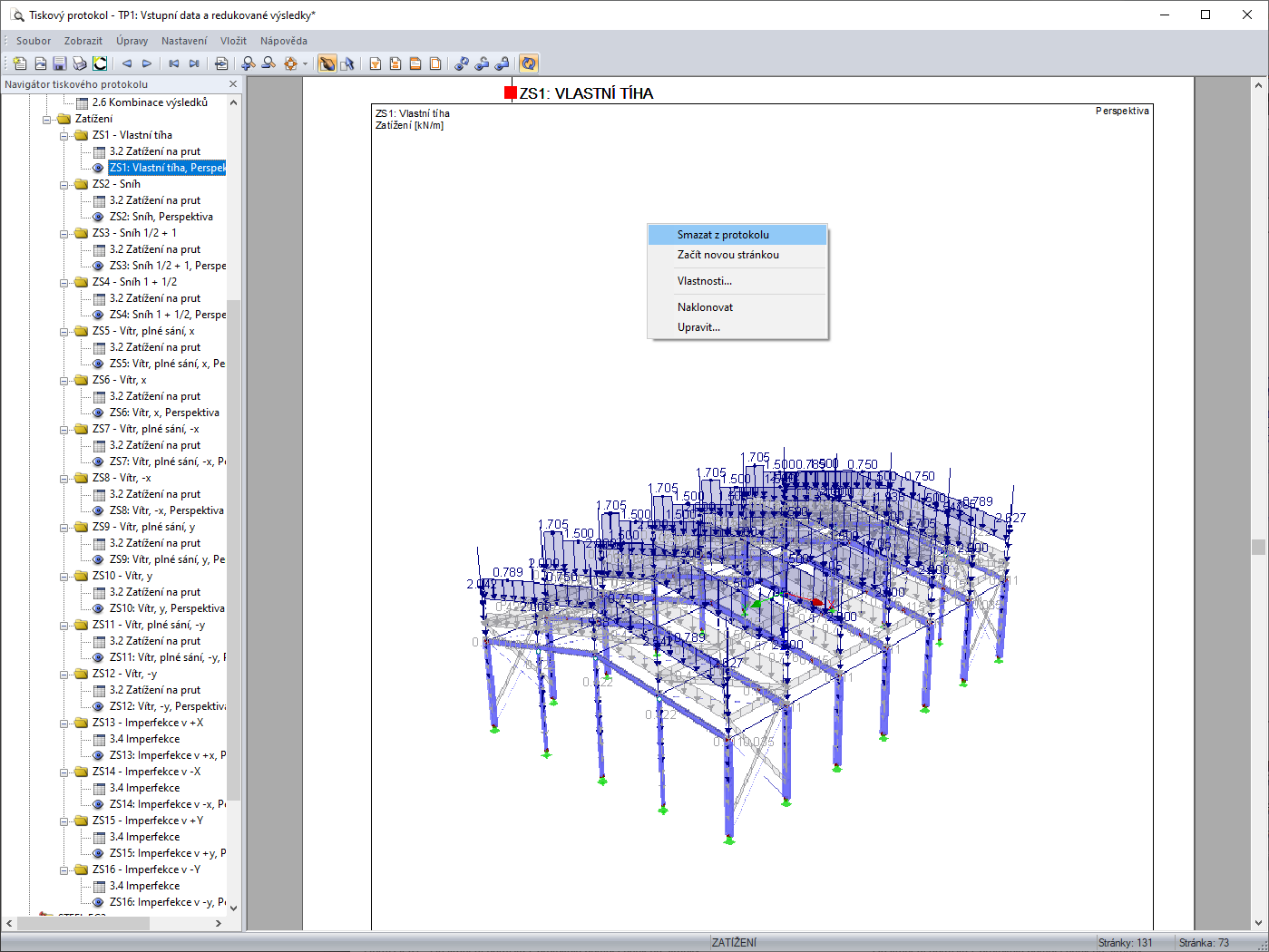Screen dimensions: 1269x952
Task: Go to the next page with the right arrow
Action: coord(147,63)
